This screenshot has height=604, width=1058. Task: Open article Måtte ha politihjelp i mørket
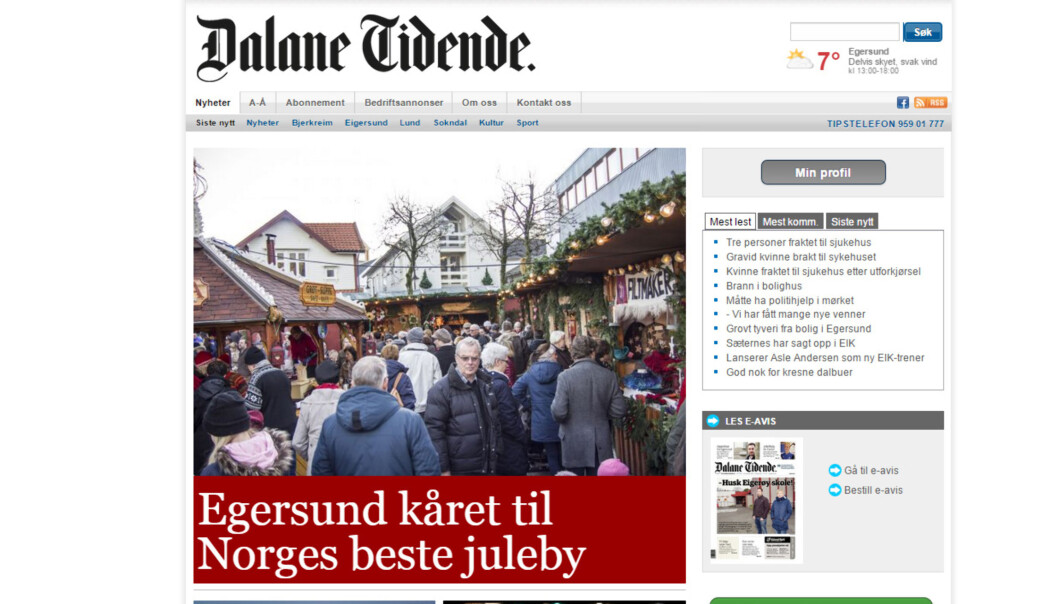[789, 300]
